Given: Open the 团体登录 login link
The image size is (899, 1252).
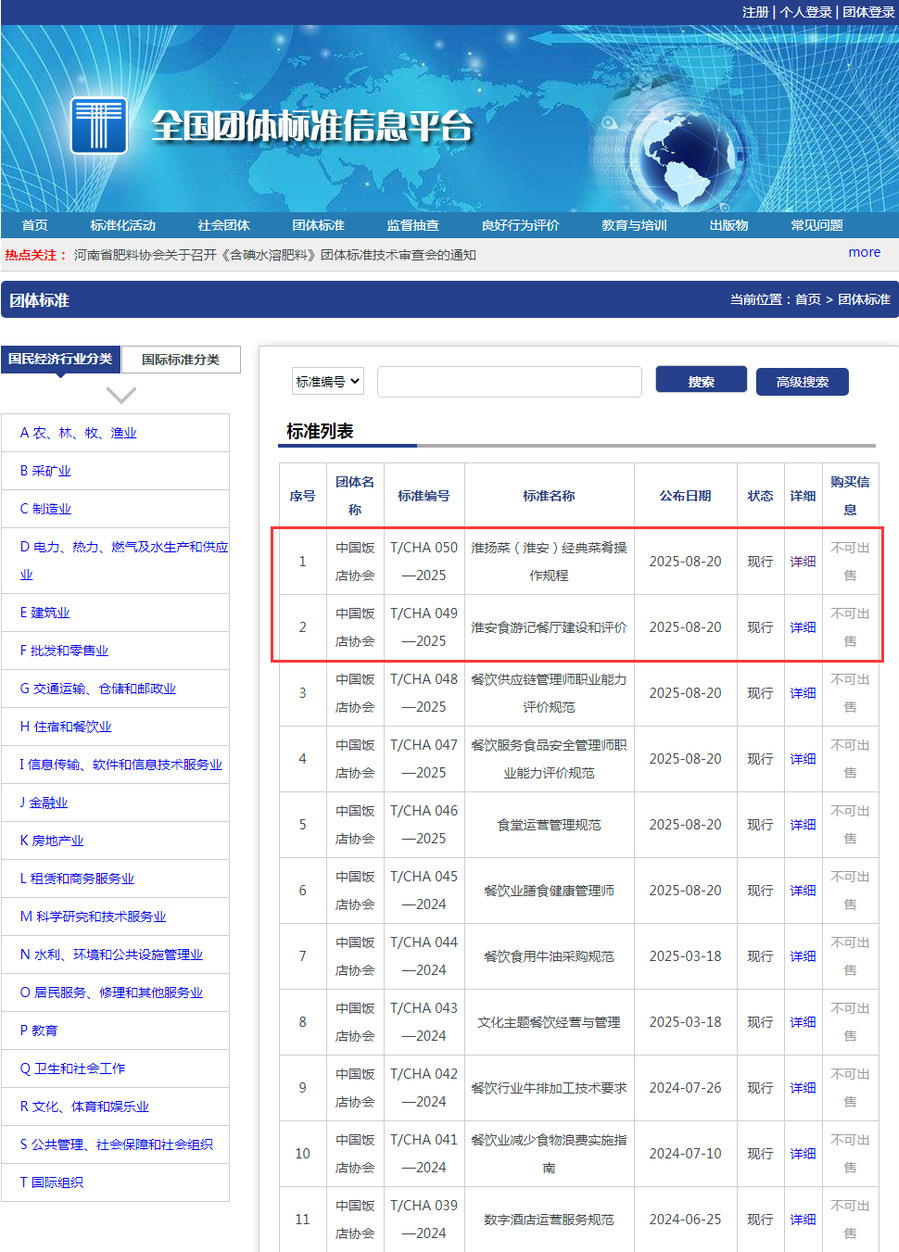Looking at the screenshot, I should [x=868, y=12].
